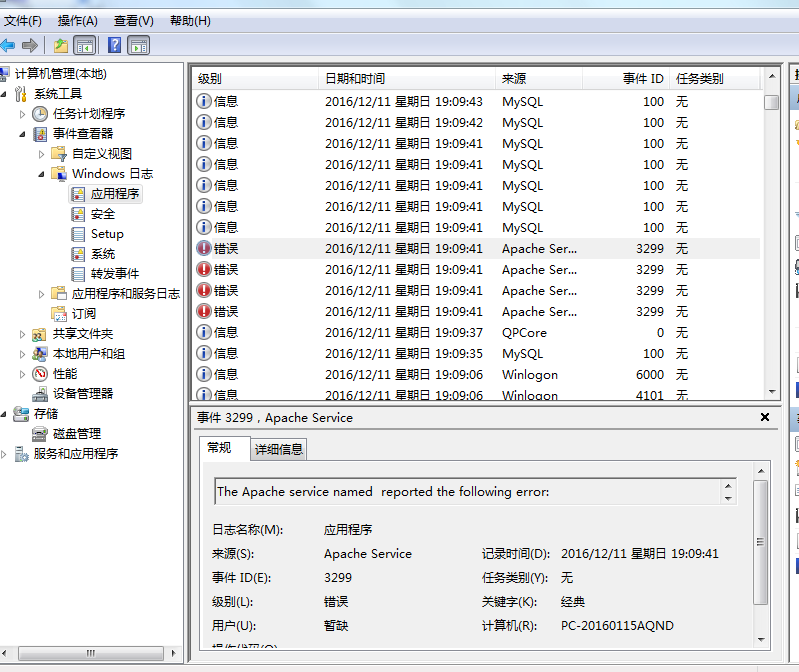This screenshot has width=799, height=672.
Task: Select the Task Scheduler clock icon
Action: click(40, 114)
